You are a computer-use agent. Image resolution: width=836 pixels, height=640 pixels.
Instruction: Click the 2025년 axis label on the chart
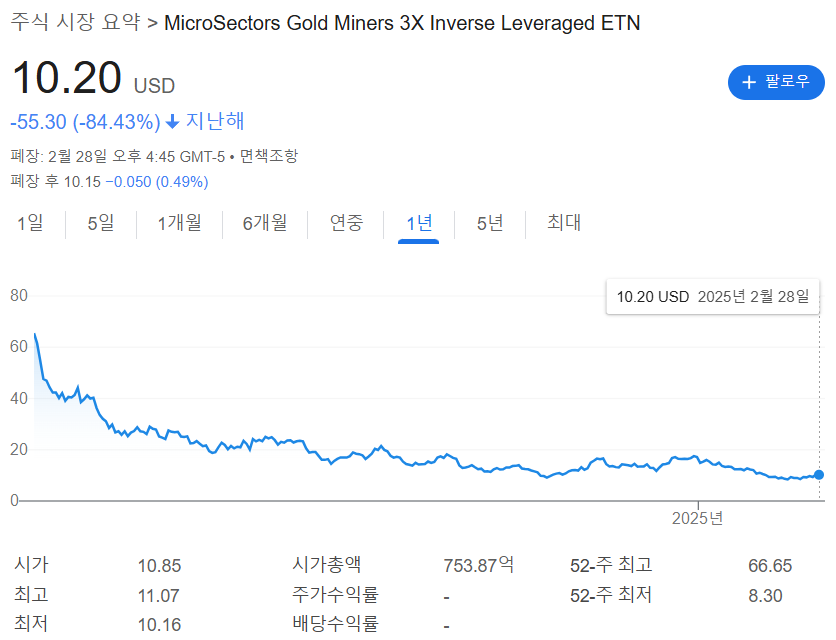click(697, 518)
